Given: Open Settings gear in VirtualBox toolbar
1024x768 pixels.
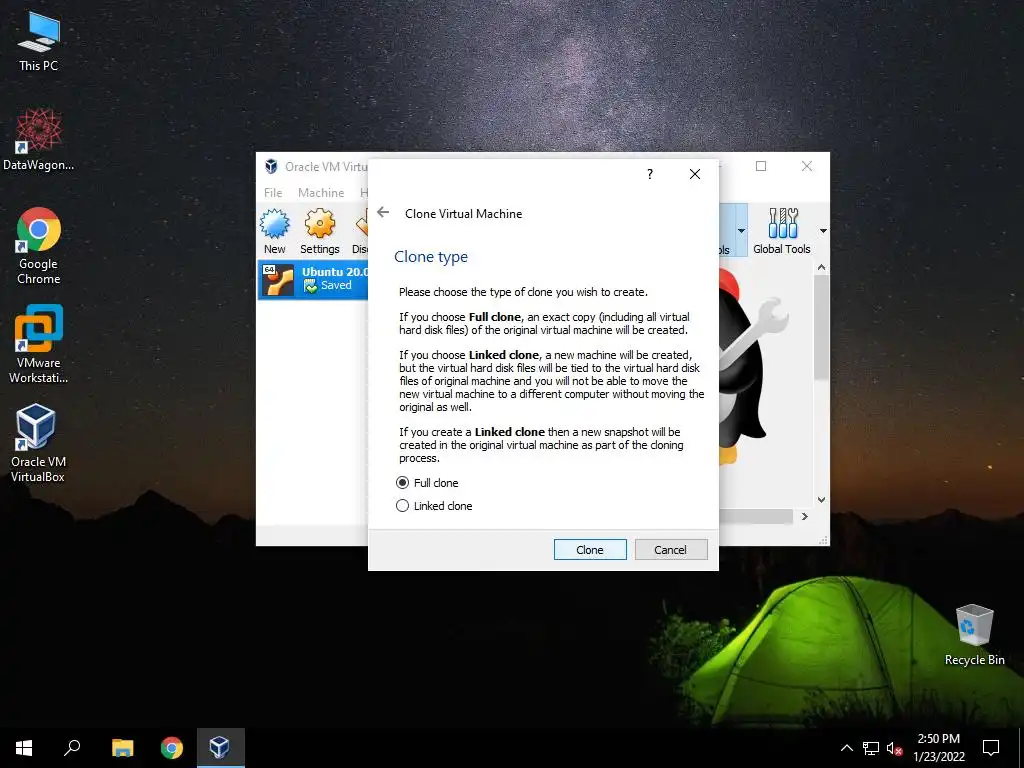Looking at the screenshot, I should tap(319, 231).
